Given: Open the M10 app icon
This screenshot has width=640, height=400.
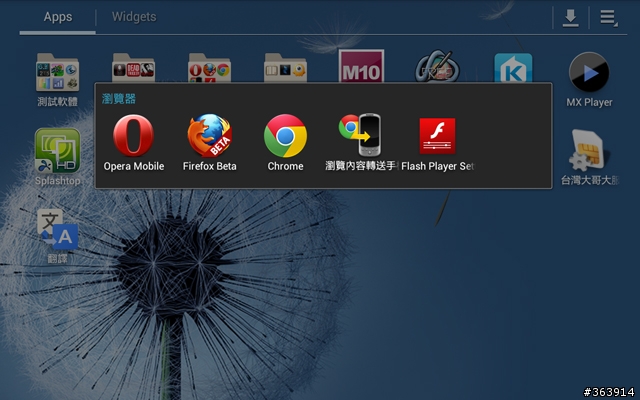Looking at the screenshot, I should coord(361,66).
